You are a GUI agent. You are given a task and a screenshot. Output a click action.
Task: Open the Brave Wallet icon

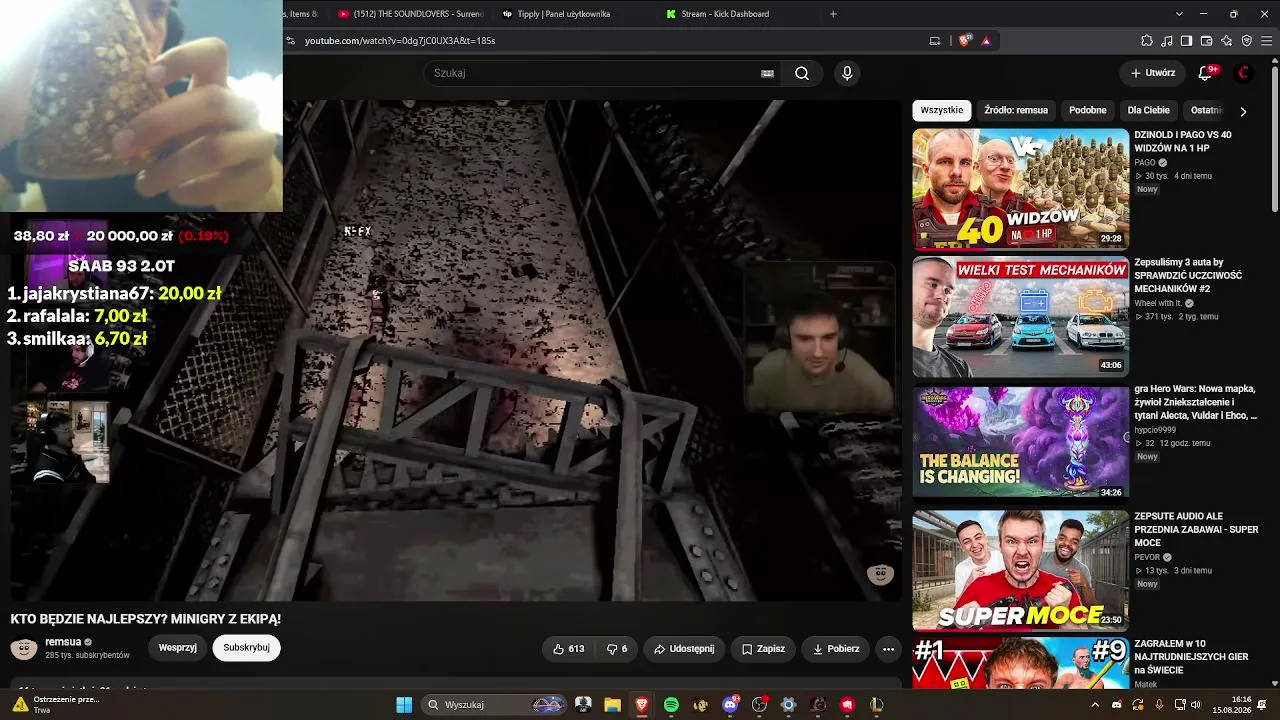[1206, 41]
